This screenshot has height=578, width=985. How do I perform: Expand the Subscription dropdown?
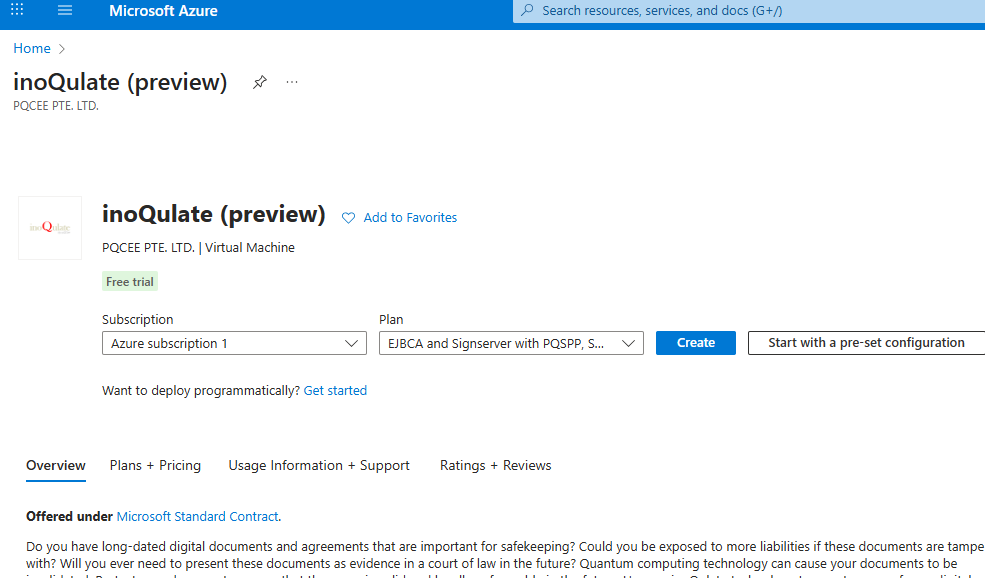pyautogui.click(x=234, y=343)
